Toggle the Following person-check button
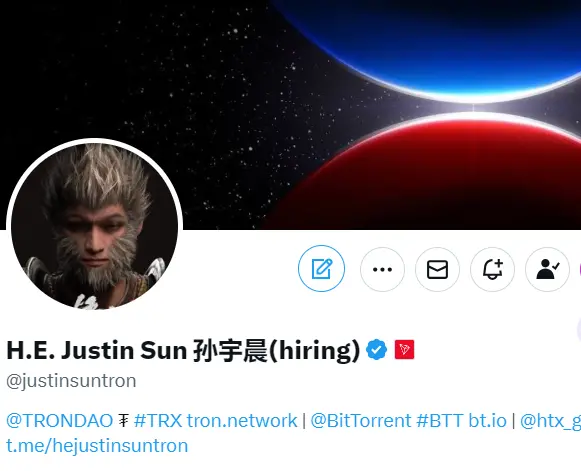Screen dimensions: 581x471 click(x=547, y=269)
